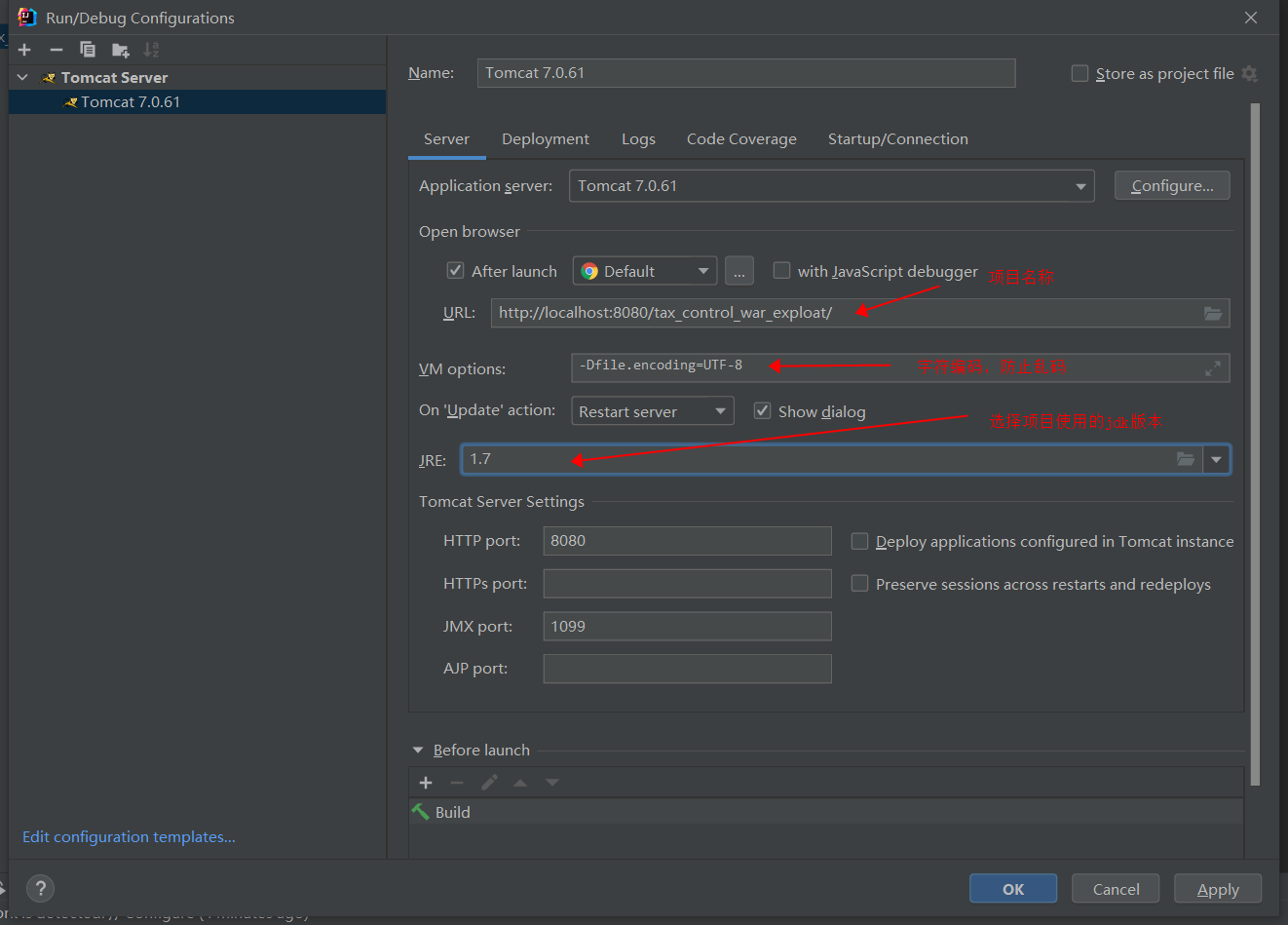Switch to the Startup/Connection tab

point(898,139)
